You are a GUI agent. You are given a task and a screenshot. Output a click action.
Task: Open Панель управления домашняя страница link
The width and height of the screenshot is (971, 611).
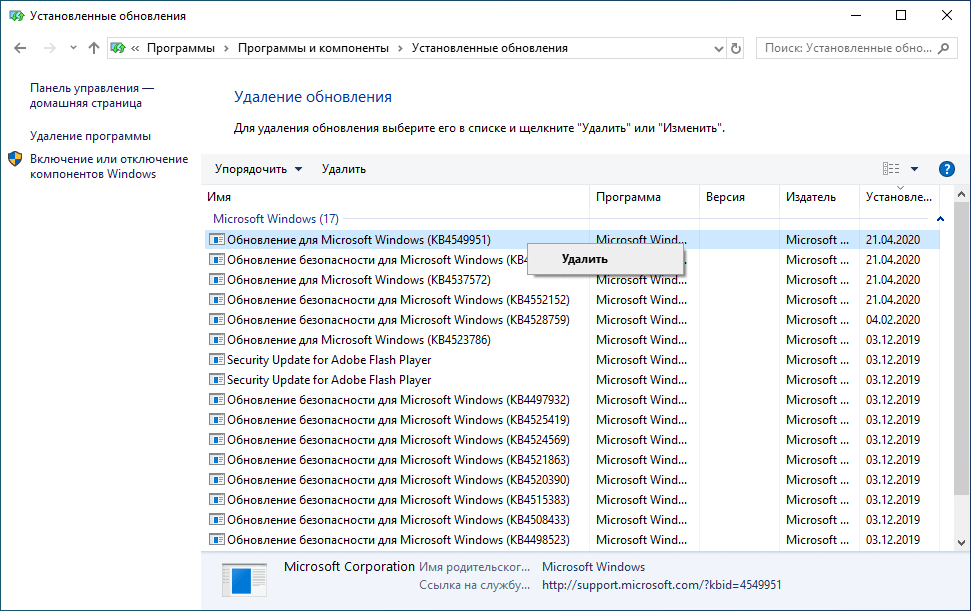(92, 96)
